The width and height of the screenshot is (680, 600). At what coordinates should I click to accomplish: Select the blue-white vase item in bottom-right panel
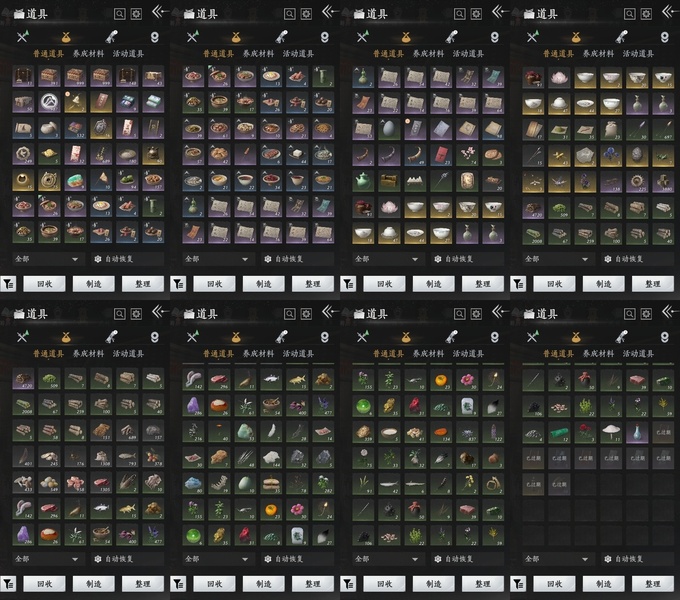point(638,431)
